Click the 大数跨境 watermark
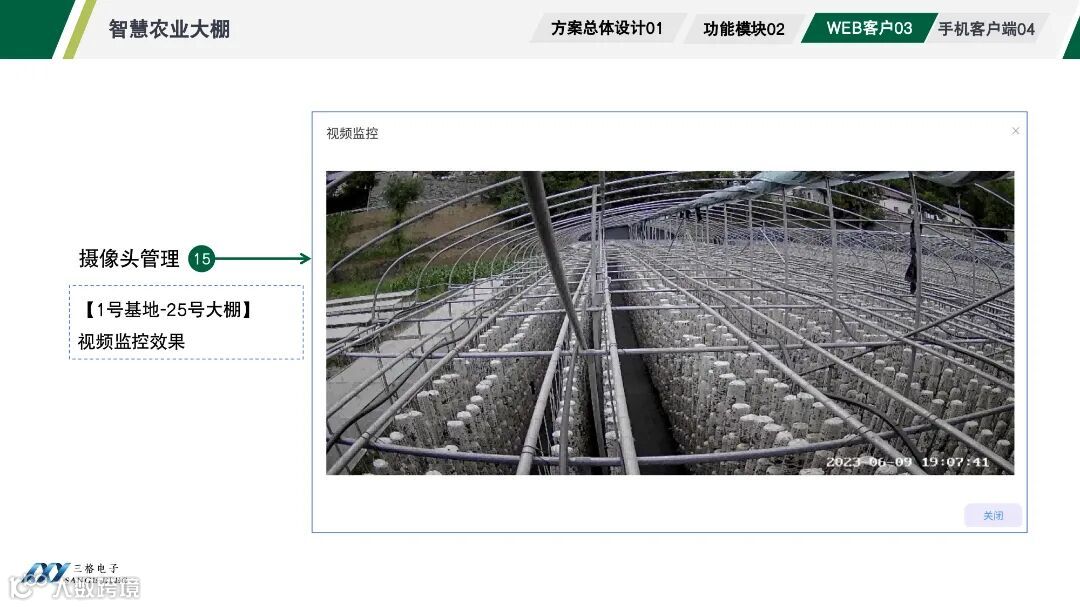The height and width of the screenshot is (607, 1080). [76, 588]
